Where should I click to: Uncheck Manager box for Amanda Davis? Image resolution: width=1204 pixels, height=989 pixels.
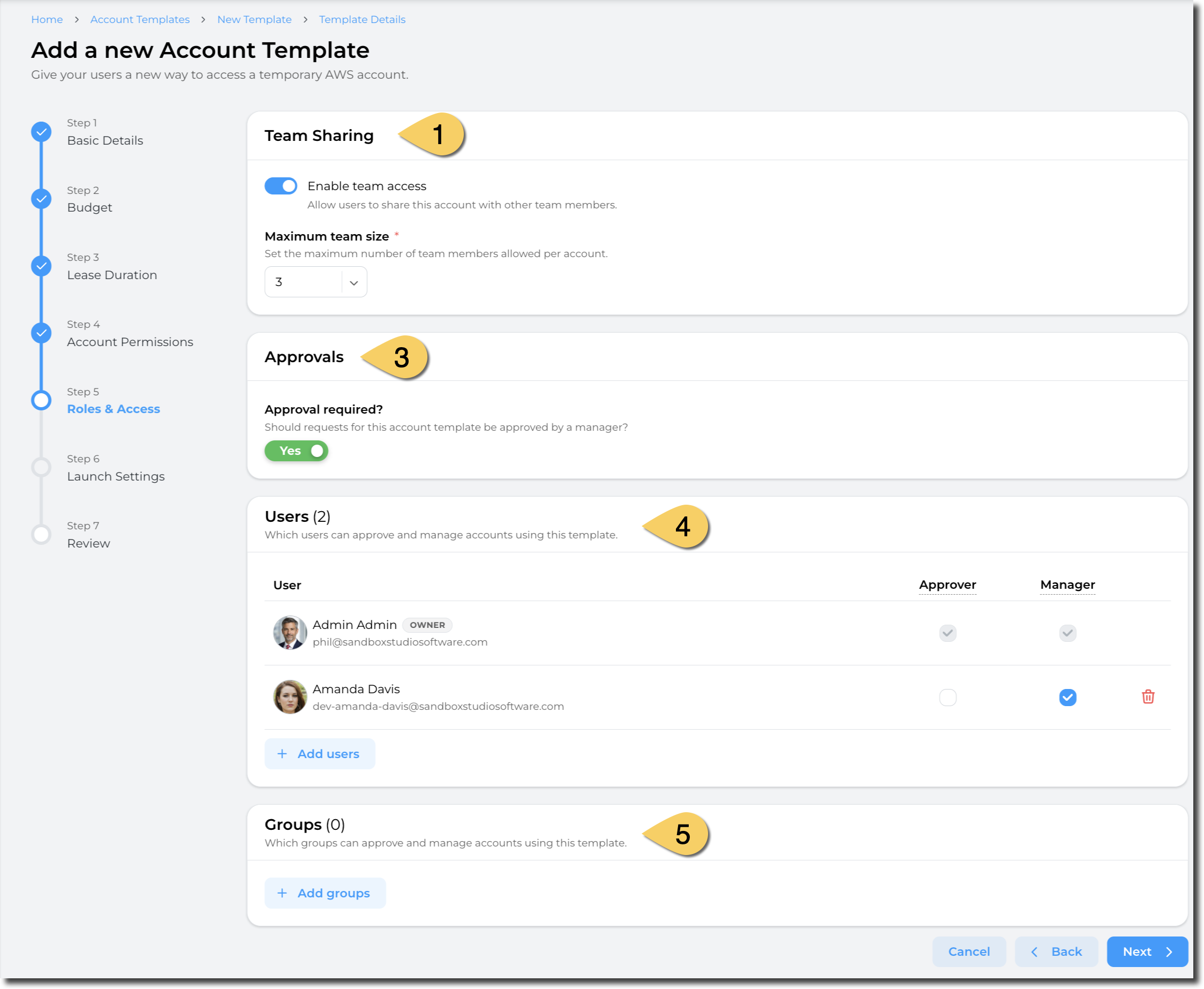(x=1067, y=696)
